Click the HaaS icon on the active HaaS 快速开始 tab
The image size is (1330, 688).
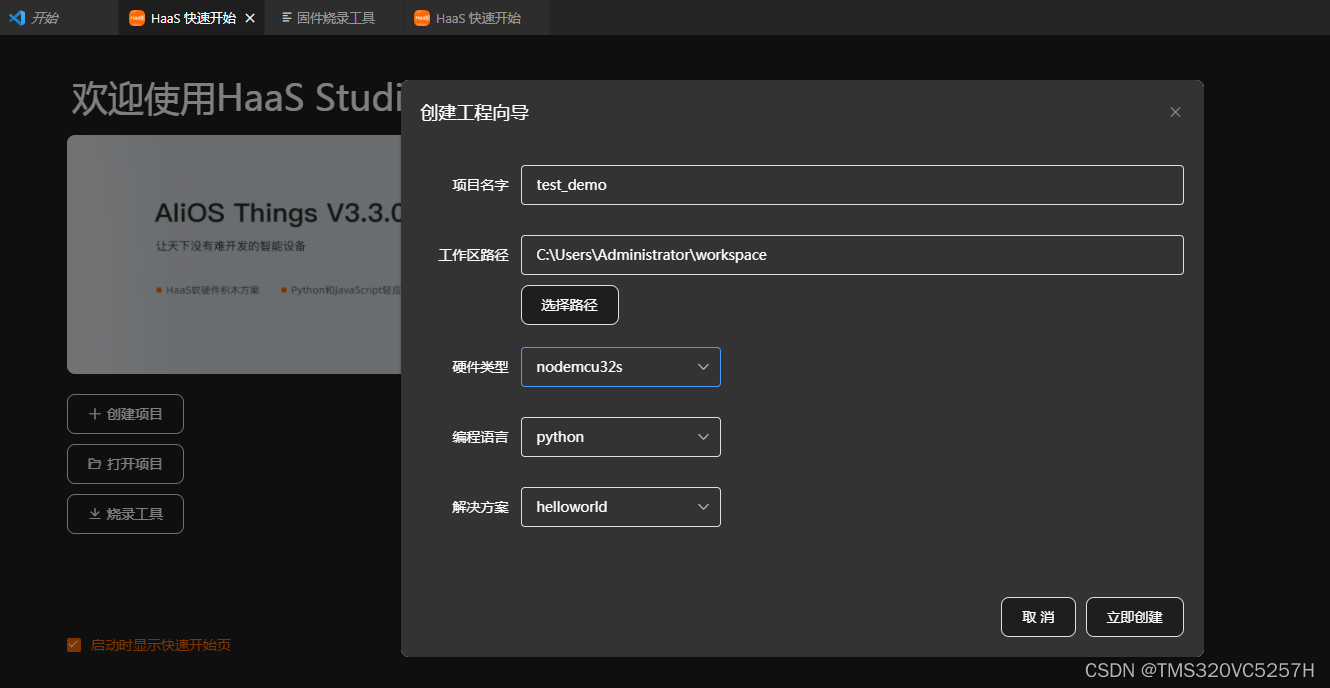(x=137, y=18)
